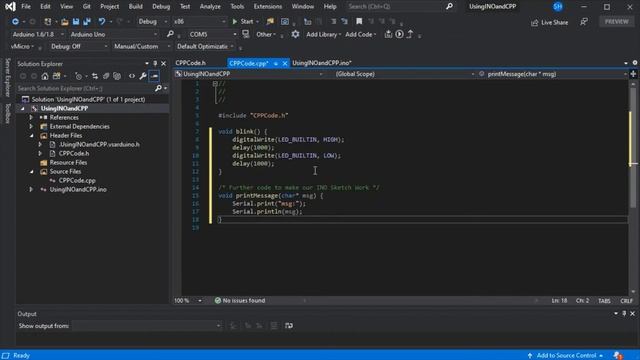
Task: Click the Open File folder icon
Action: (x=64, y=21)
